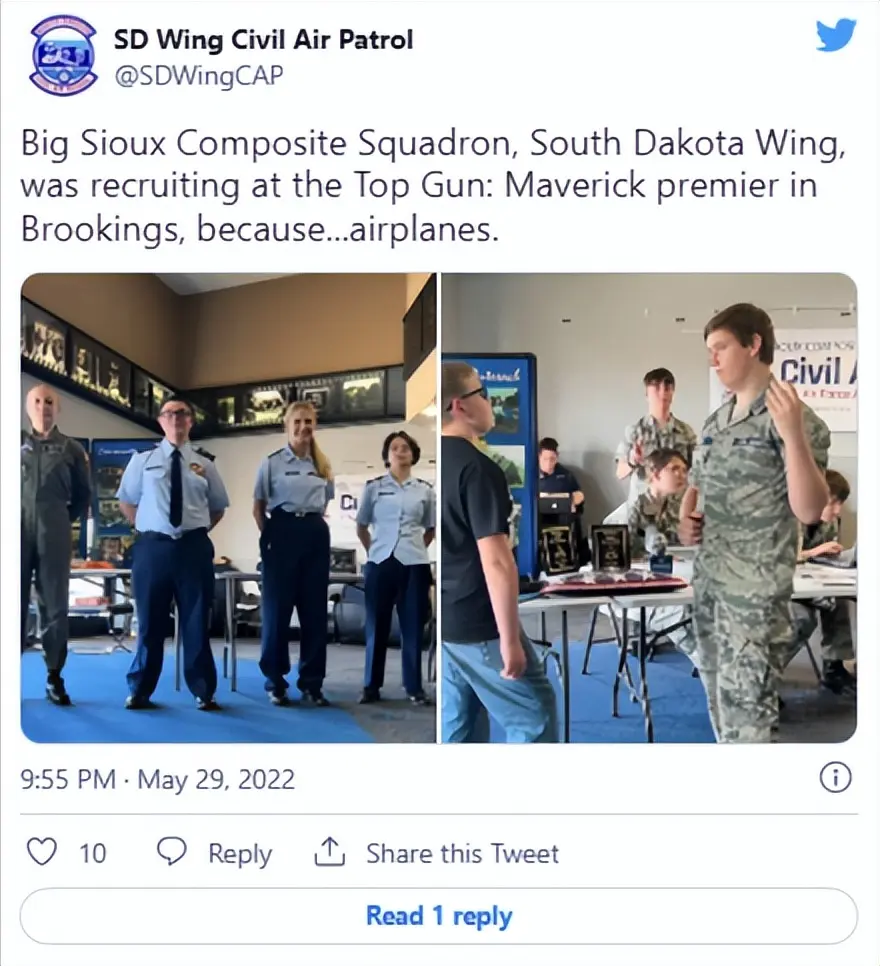
Task: Click the share upload arrow icon
Action: [330, 852]
